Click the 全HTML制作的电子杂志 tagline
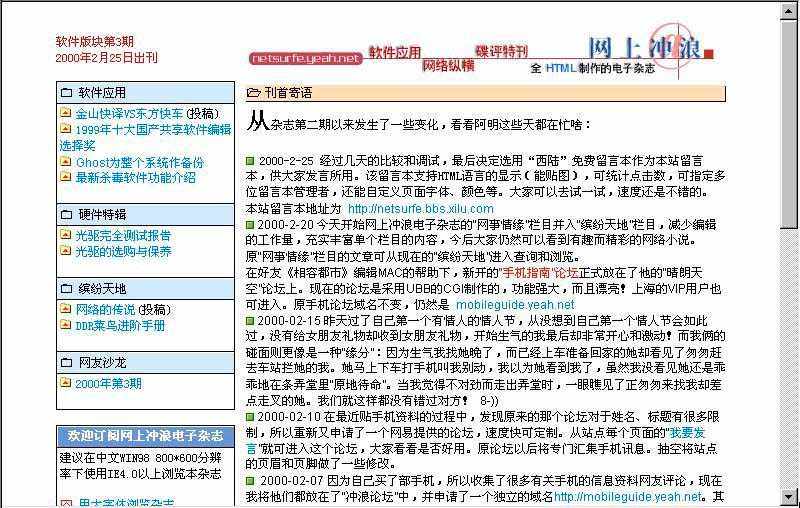800x508 pixels. tap(592, 68)
